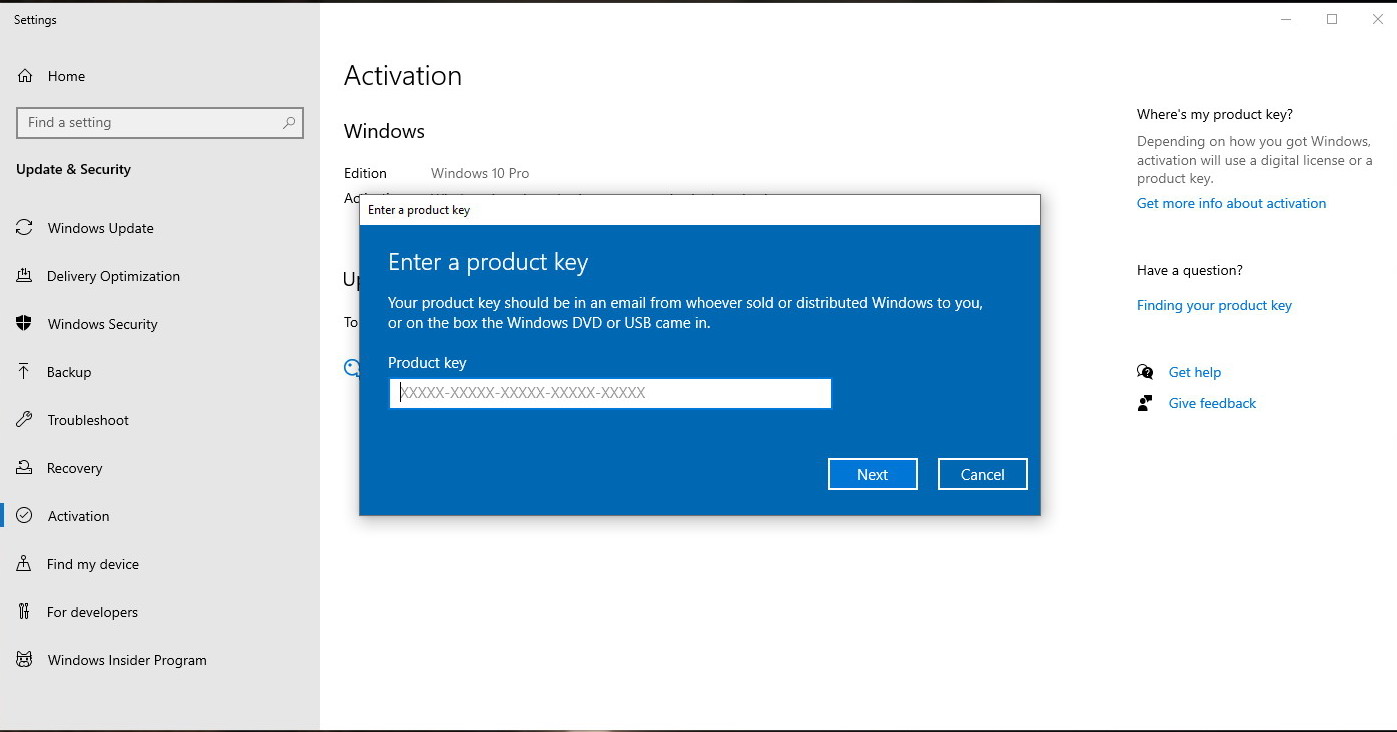1397x732 pixels.
Task: Open Windows Insider Program settings
Action: coord(160,660)
